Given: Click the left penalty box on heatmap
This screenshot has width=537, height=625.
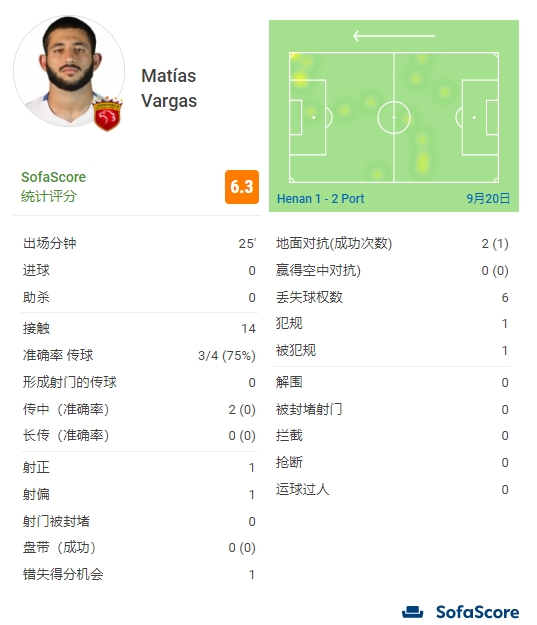Looking at the screenshot, I should click(307, 118).
